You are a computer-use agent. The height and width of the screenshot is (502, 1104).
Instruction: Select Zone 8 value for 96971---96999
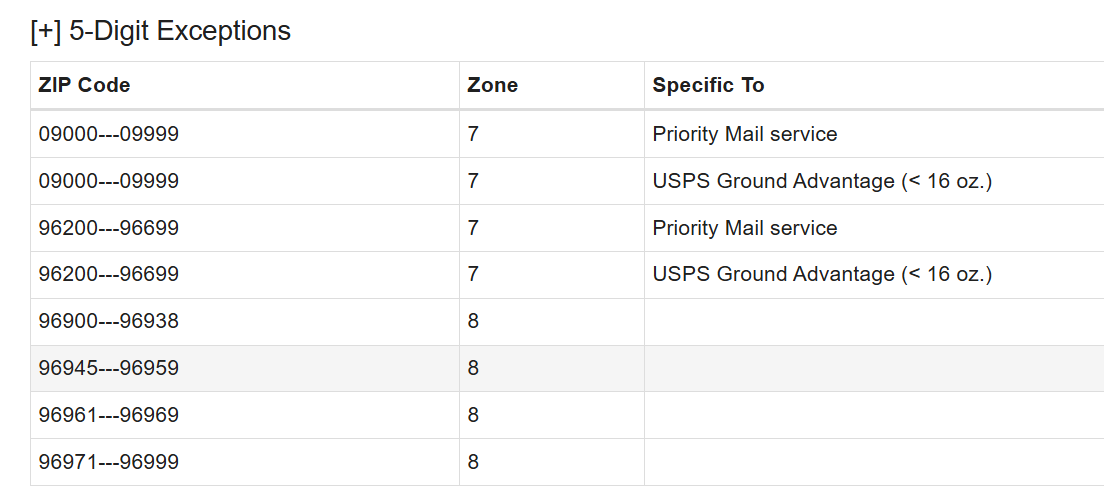pyautogui.click(x=474, y=462)
